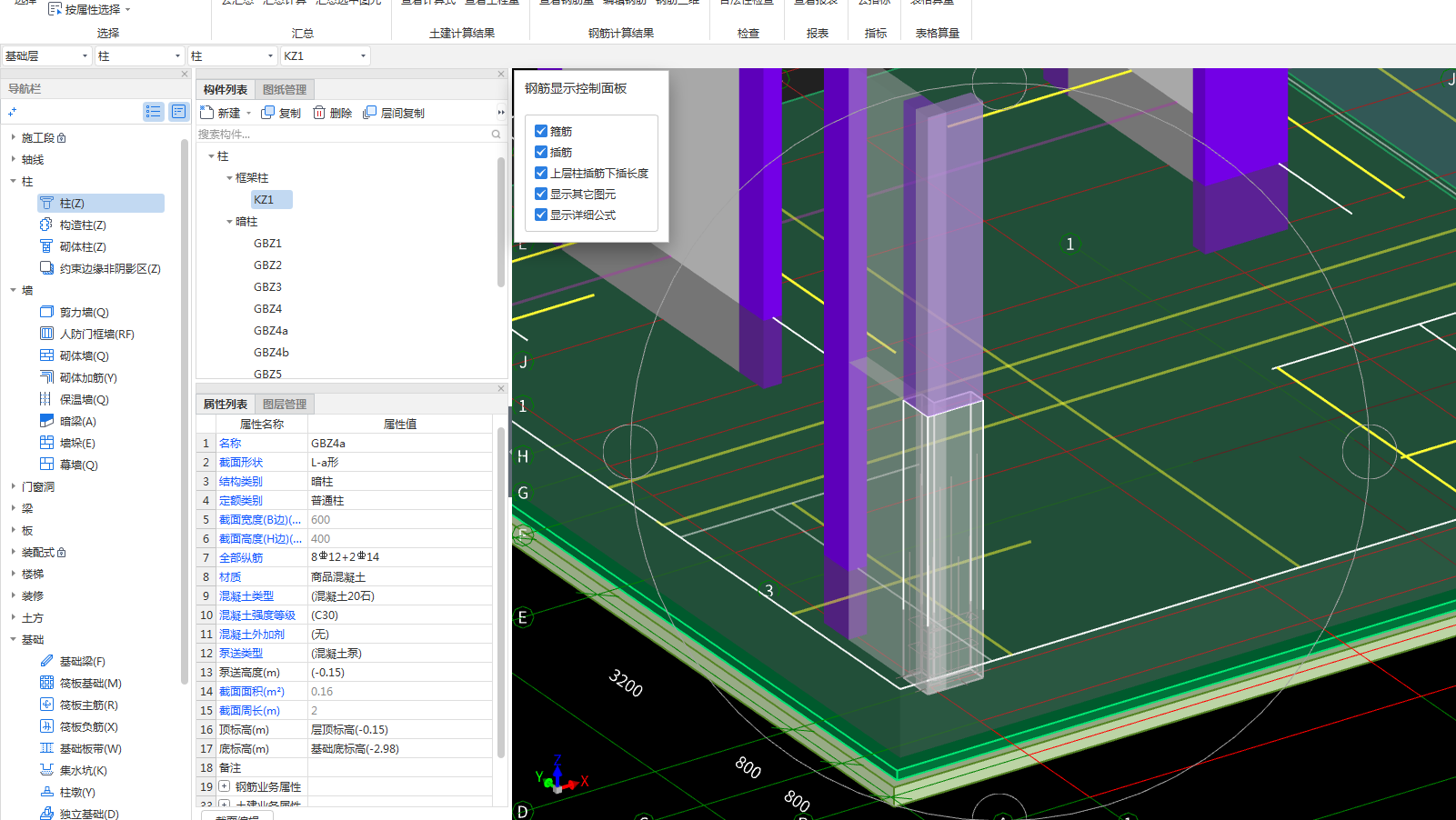This screenshot has width=1456, height=820.
Task: Click the 复制 (Copy) icon
Action: 267,112
